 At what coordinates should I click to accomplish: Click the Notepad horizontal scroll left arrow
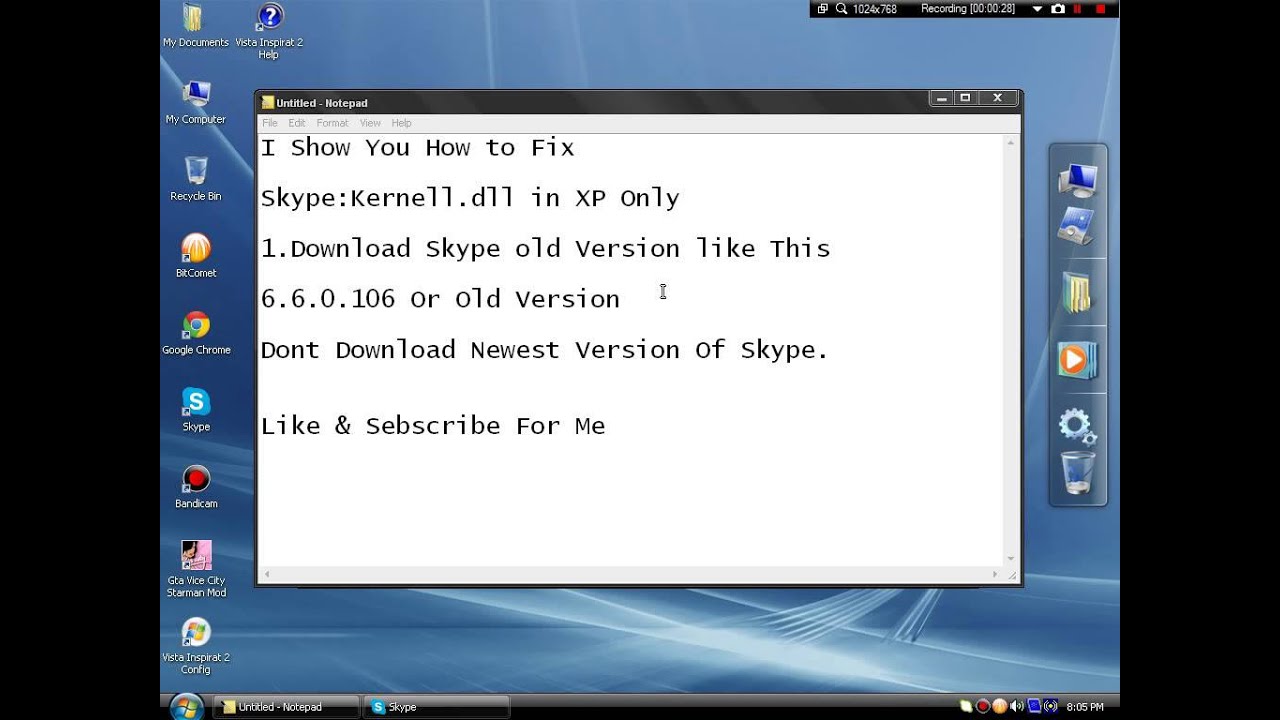coord(267,574)
